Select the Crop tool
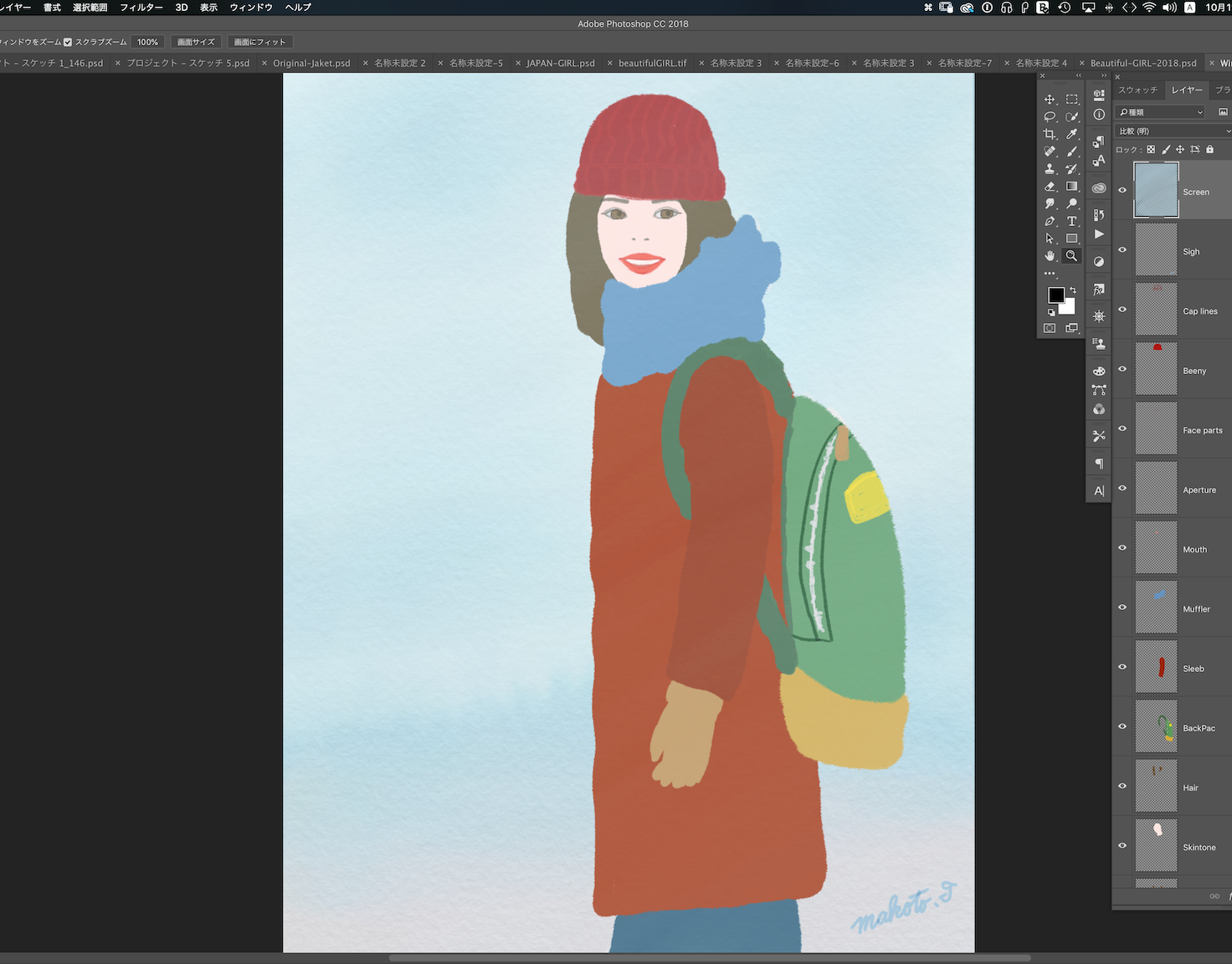This screenshot has height=964, width=1232. pos(1050,134)
